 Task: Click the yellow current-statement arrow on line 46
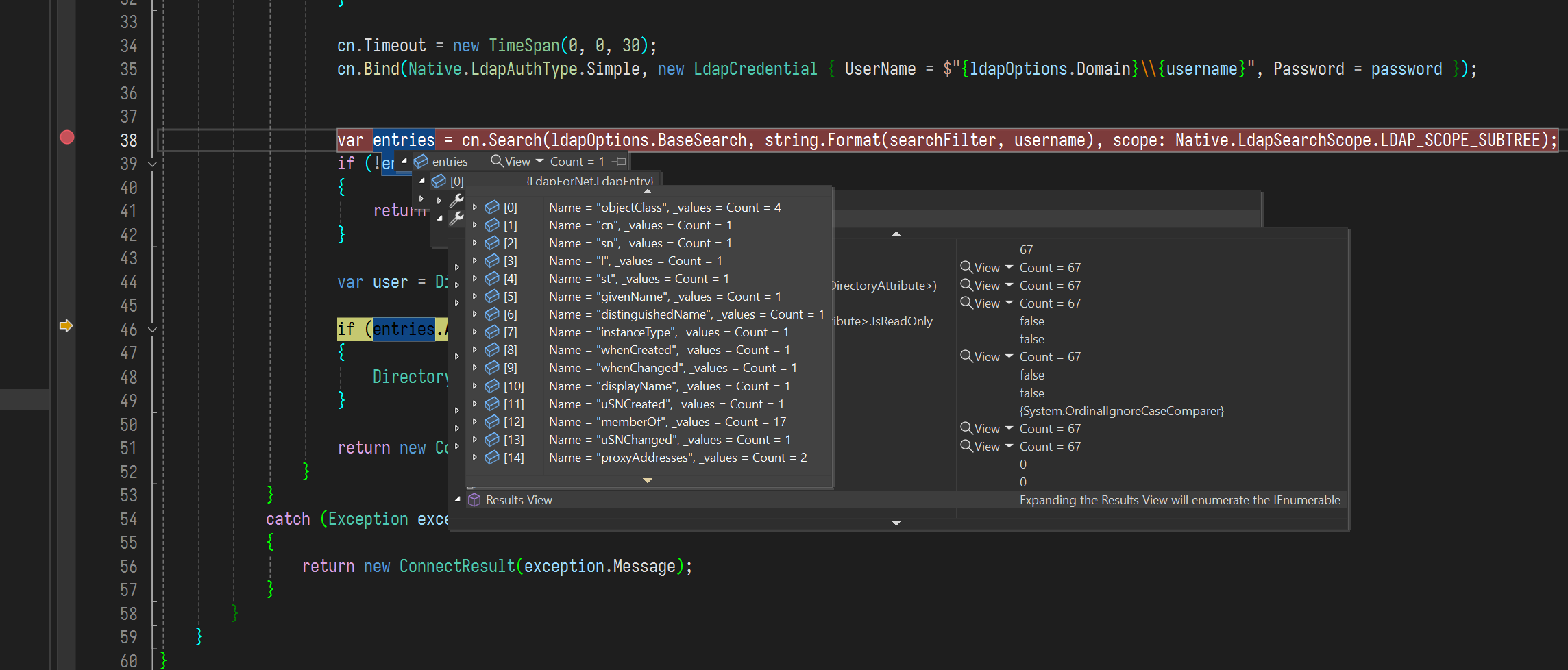tap(66, 326)
